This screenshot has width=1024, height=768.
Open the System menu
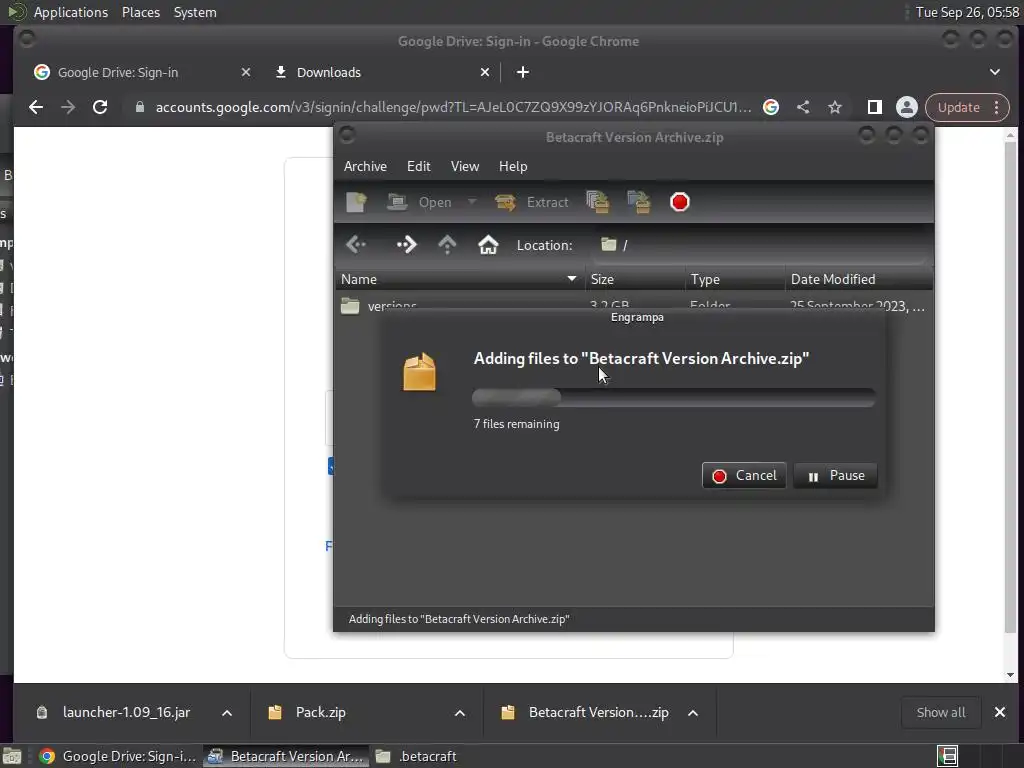click(195, 12)
